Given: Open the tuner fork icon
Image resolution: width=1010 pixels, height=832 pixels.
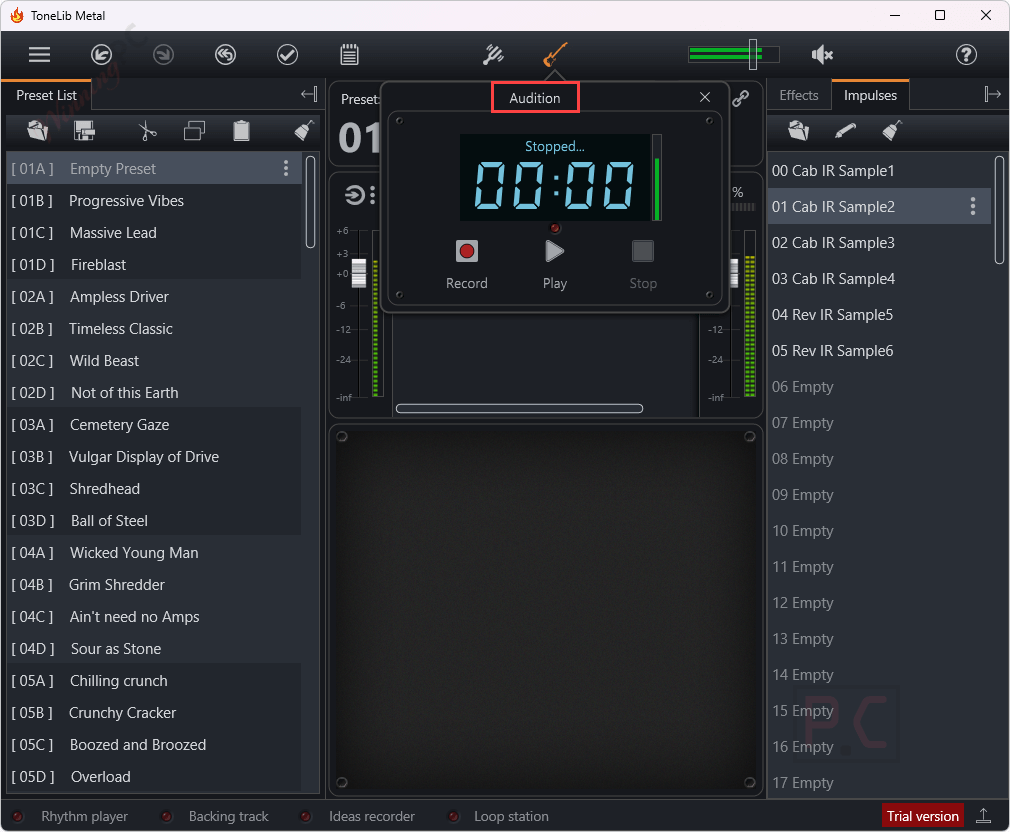Looking at the screenshot, I should (493, 55).
